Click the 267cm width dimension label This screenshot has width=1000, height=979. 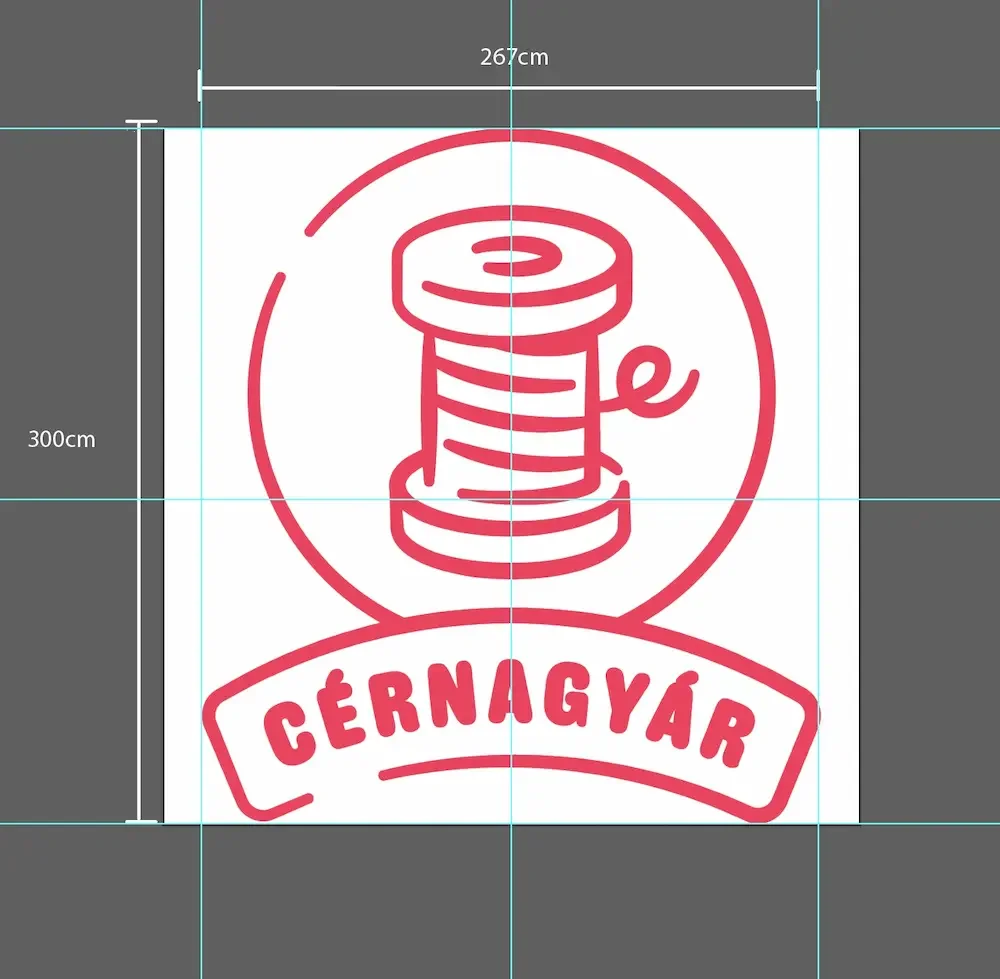click(514, 57)
